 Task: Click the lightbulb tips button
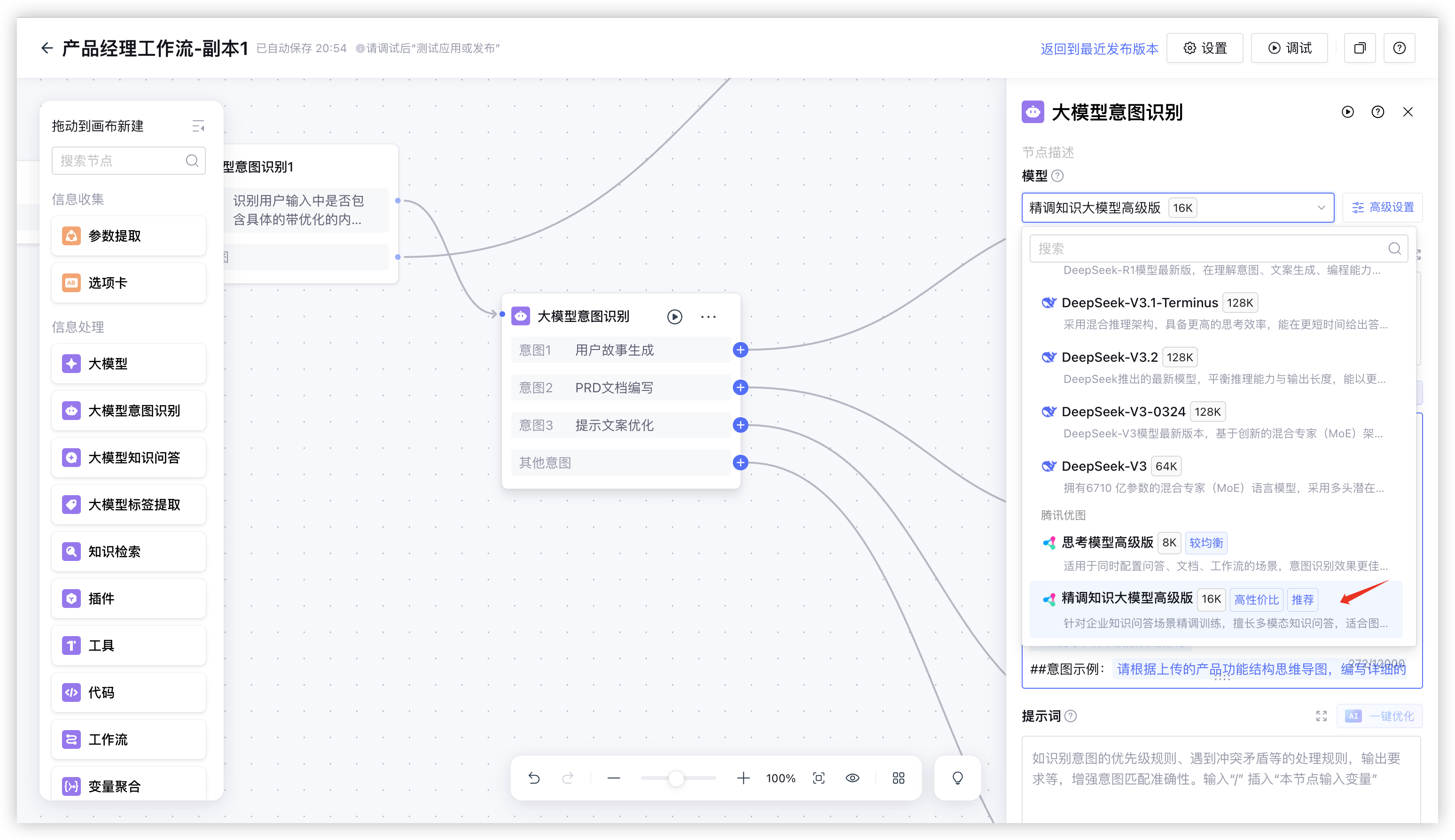[x=957, y=778]
